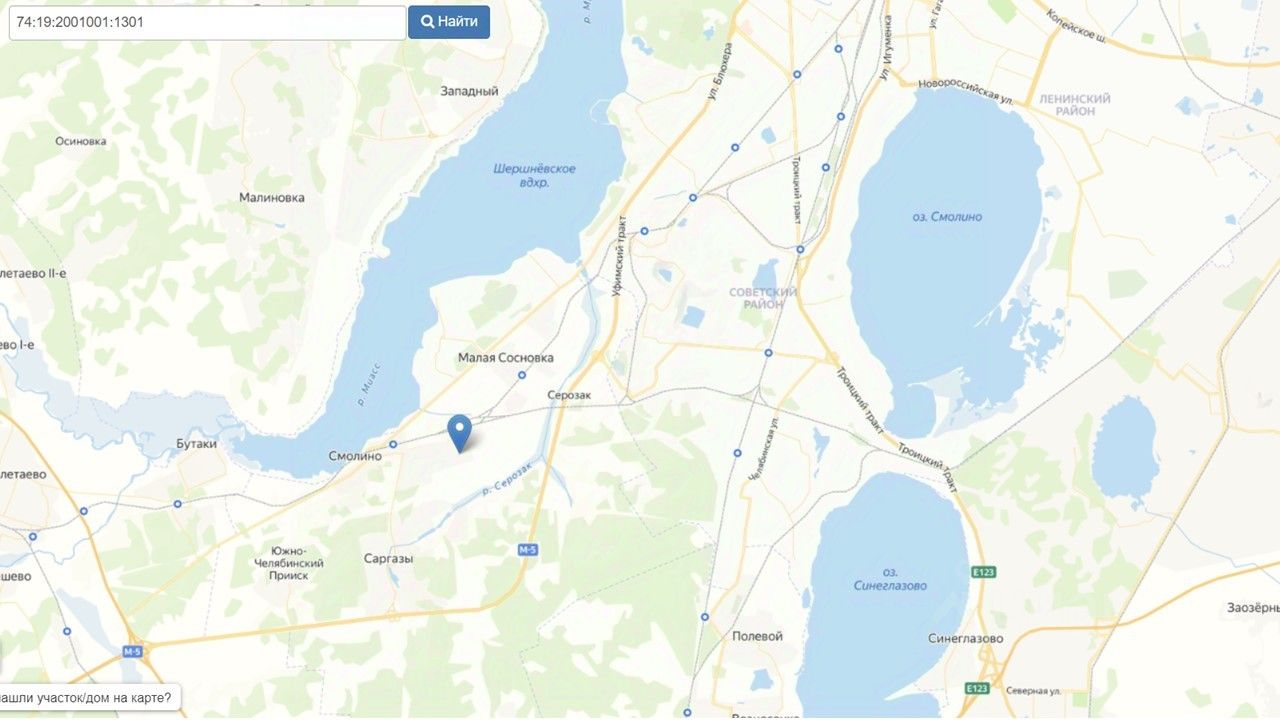Select the station marker beside Смолино village
The height and width of the screenshot is (720, 1280).
[x=393, y=444]
